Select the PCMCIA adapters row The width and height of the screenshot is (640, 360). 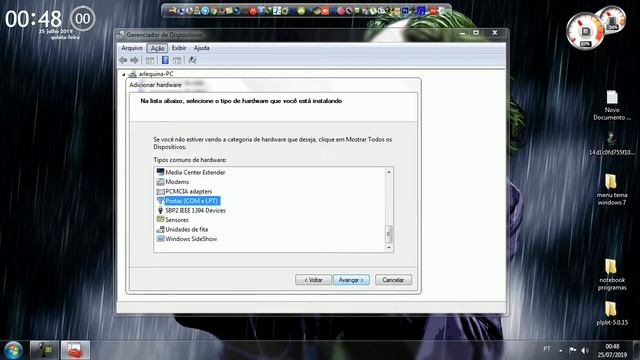pos(189,191)
